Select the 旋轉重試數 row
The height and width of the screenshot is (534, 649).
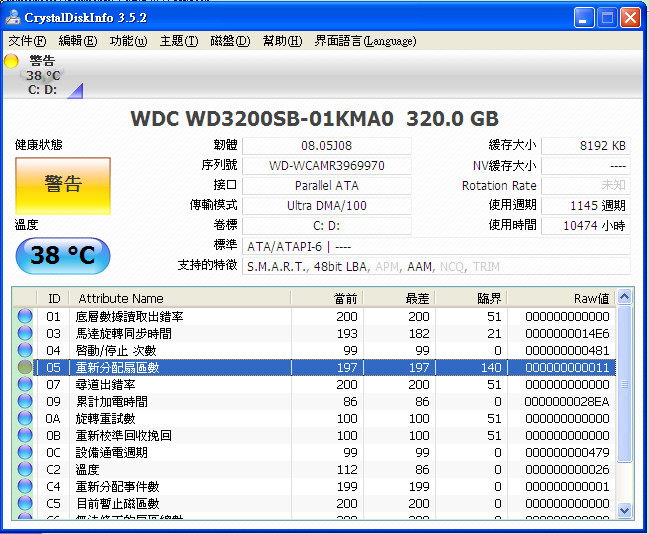pos(315,418)
